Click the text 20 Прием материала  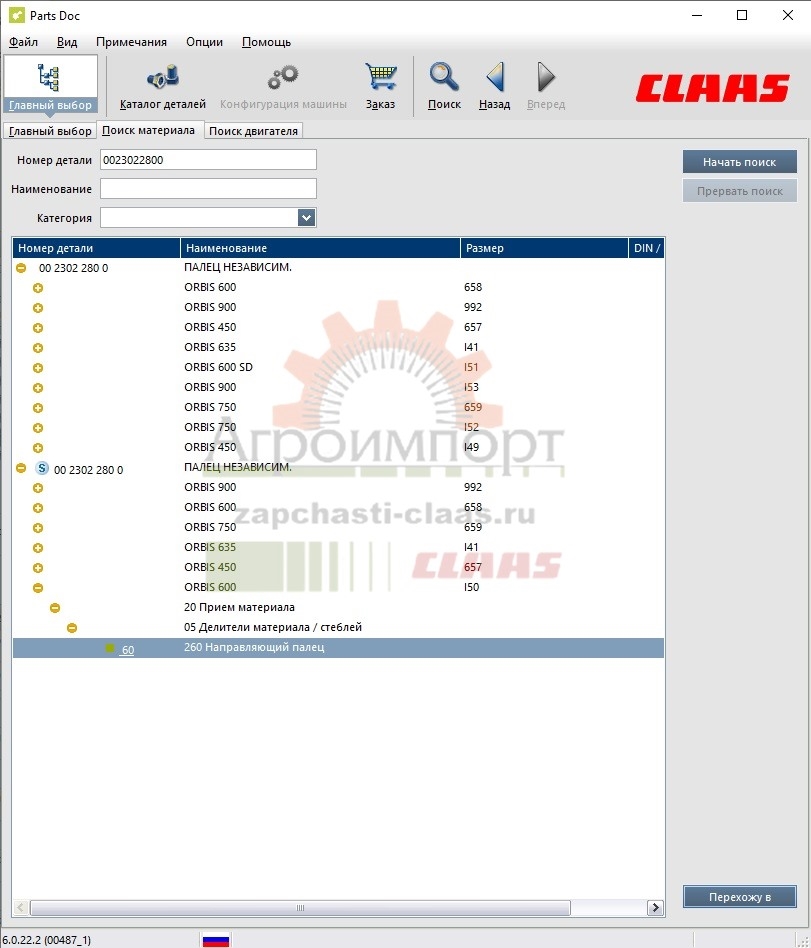pyautogui.click(x=239, y=607)
